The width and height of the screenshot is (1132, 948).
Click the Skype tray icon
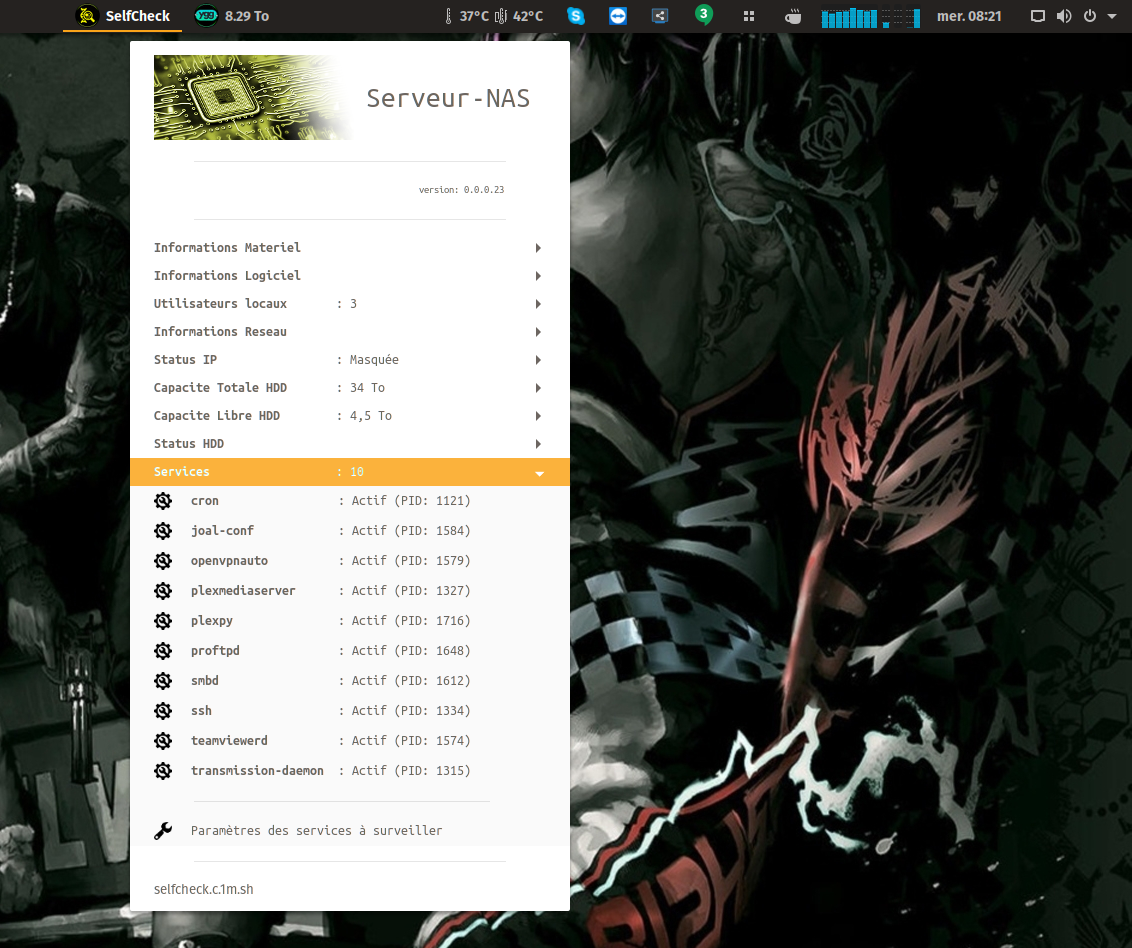(x=576, y=16)
